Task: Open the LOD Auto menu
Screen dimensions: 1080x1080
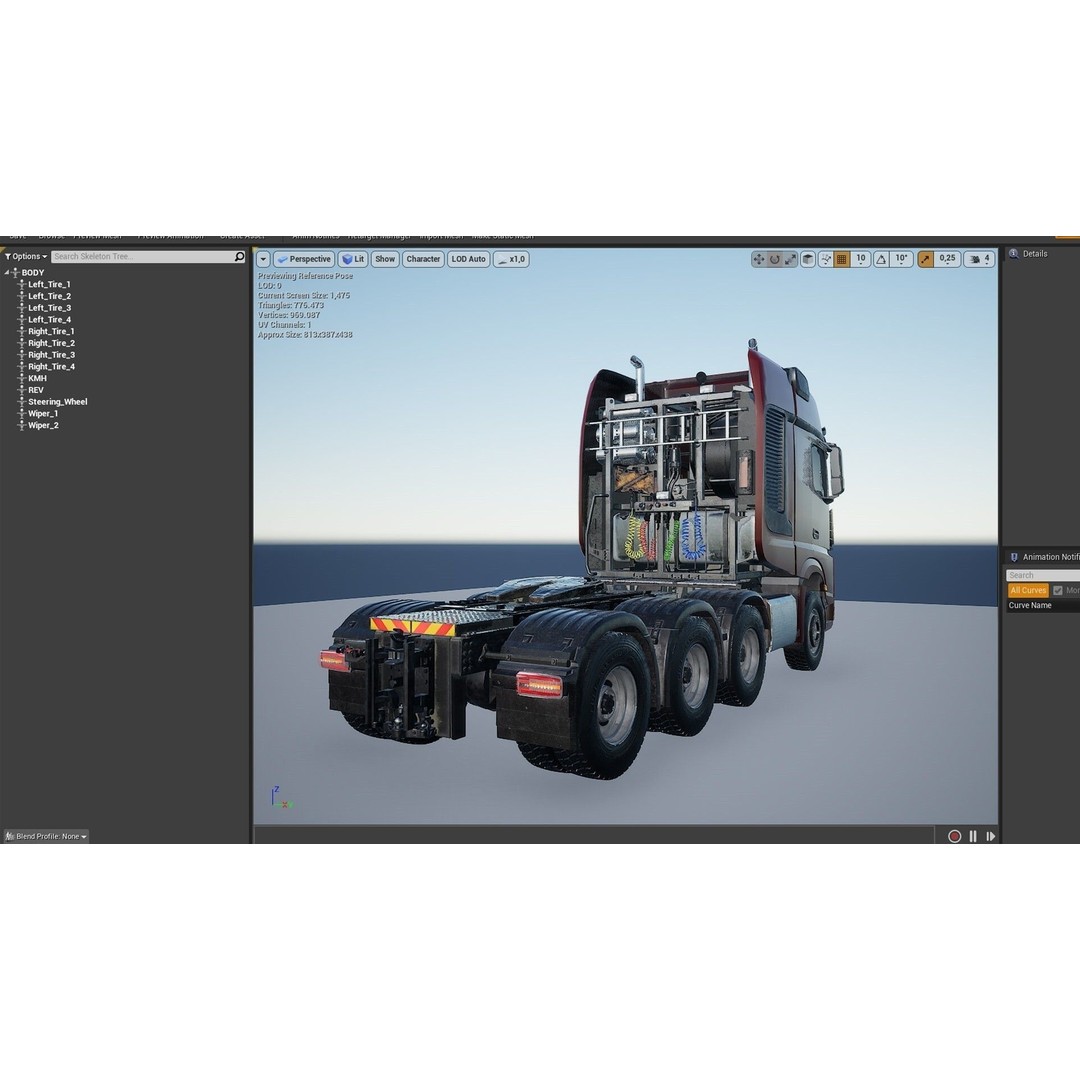Action: (468, 259)
